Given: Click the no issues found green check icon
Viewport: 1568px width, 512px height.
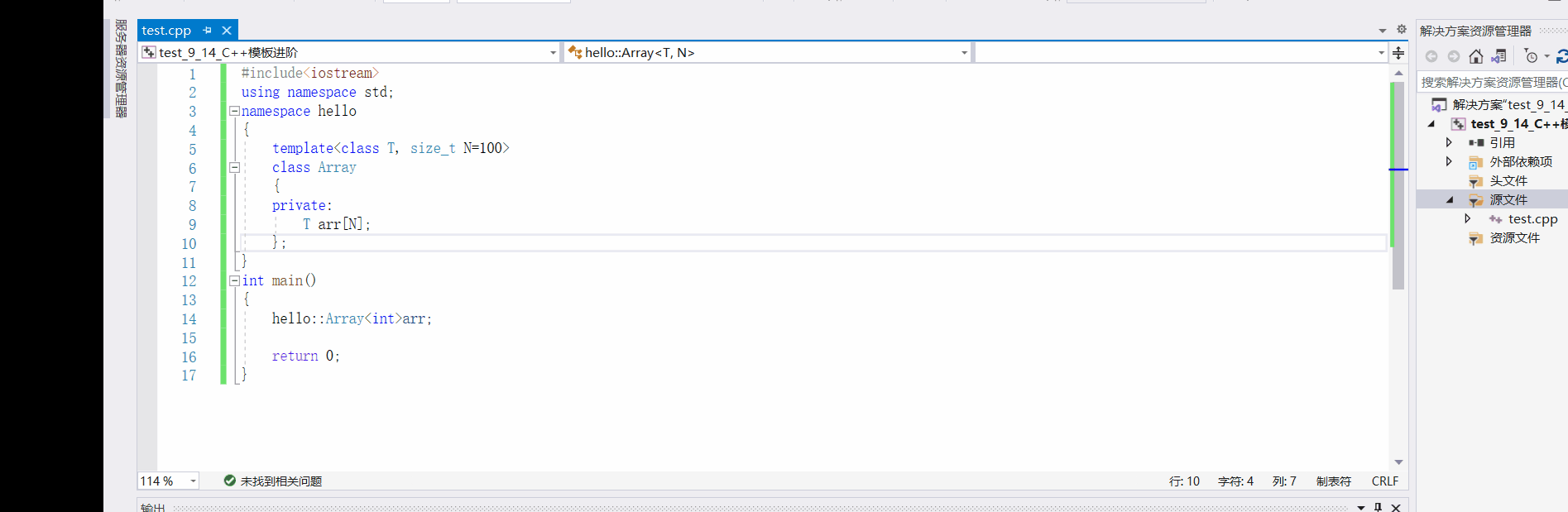Looking at the screenshot, I should pos(229,481).
